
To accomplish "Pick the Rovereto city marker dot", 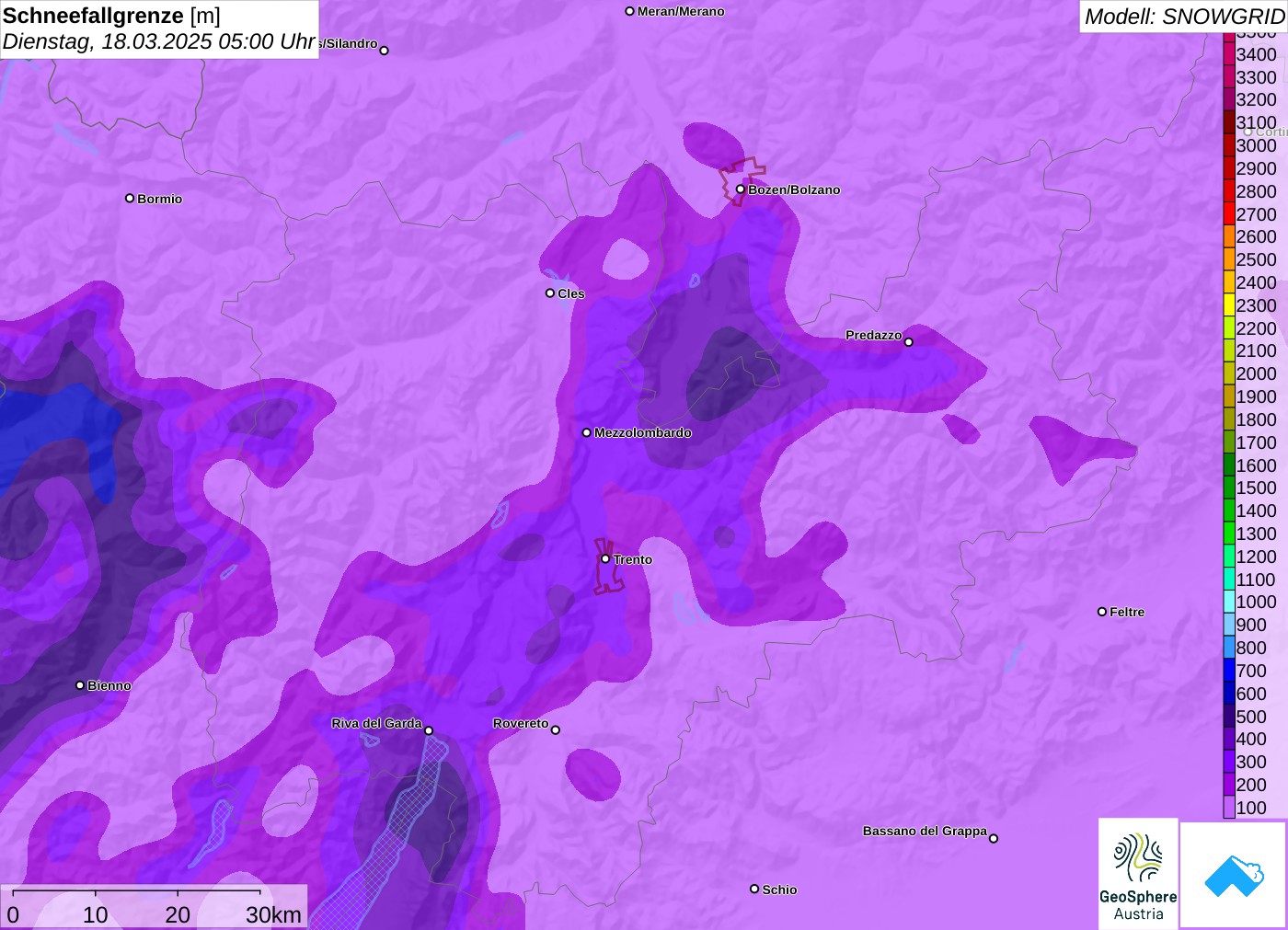I will (555, 729).
